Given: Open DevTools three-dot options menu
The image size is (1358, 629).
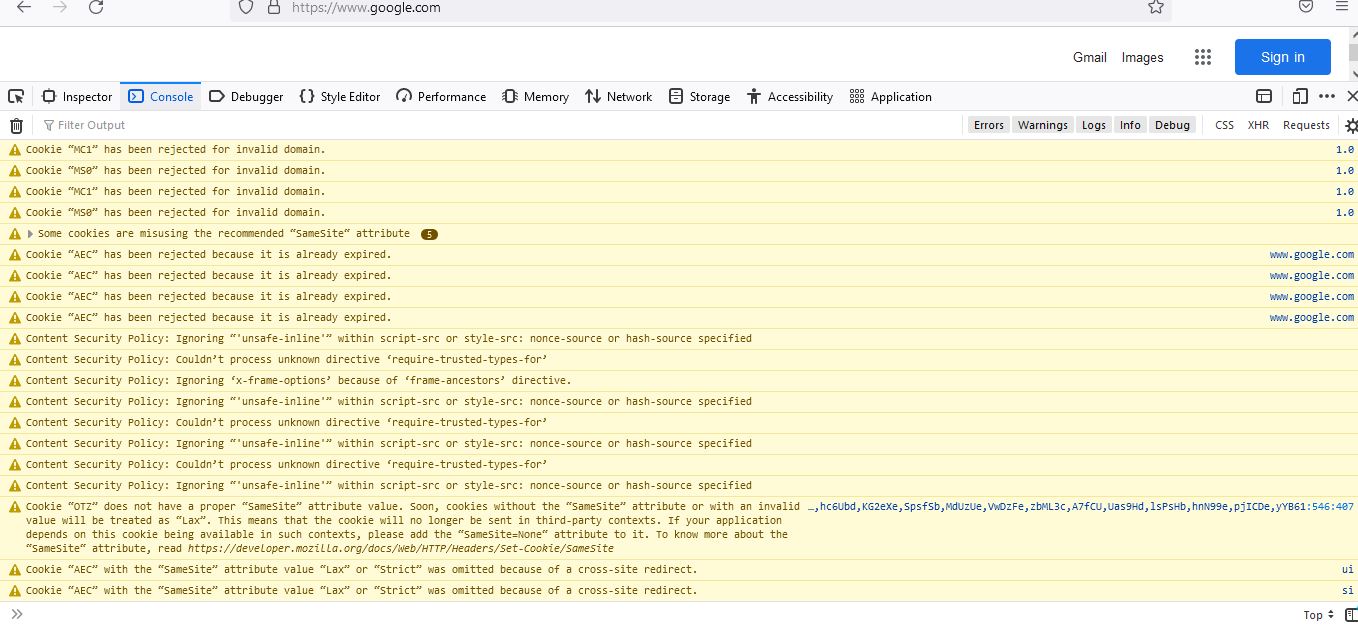Looking at the screenshot, I should (1326, 97).
